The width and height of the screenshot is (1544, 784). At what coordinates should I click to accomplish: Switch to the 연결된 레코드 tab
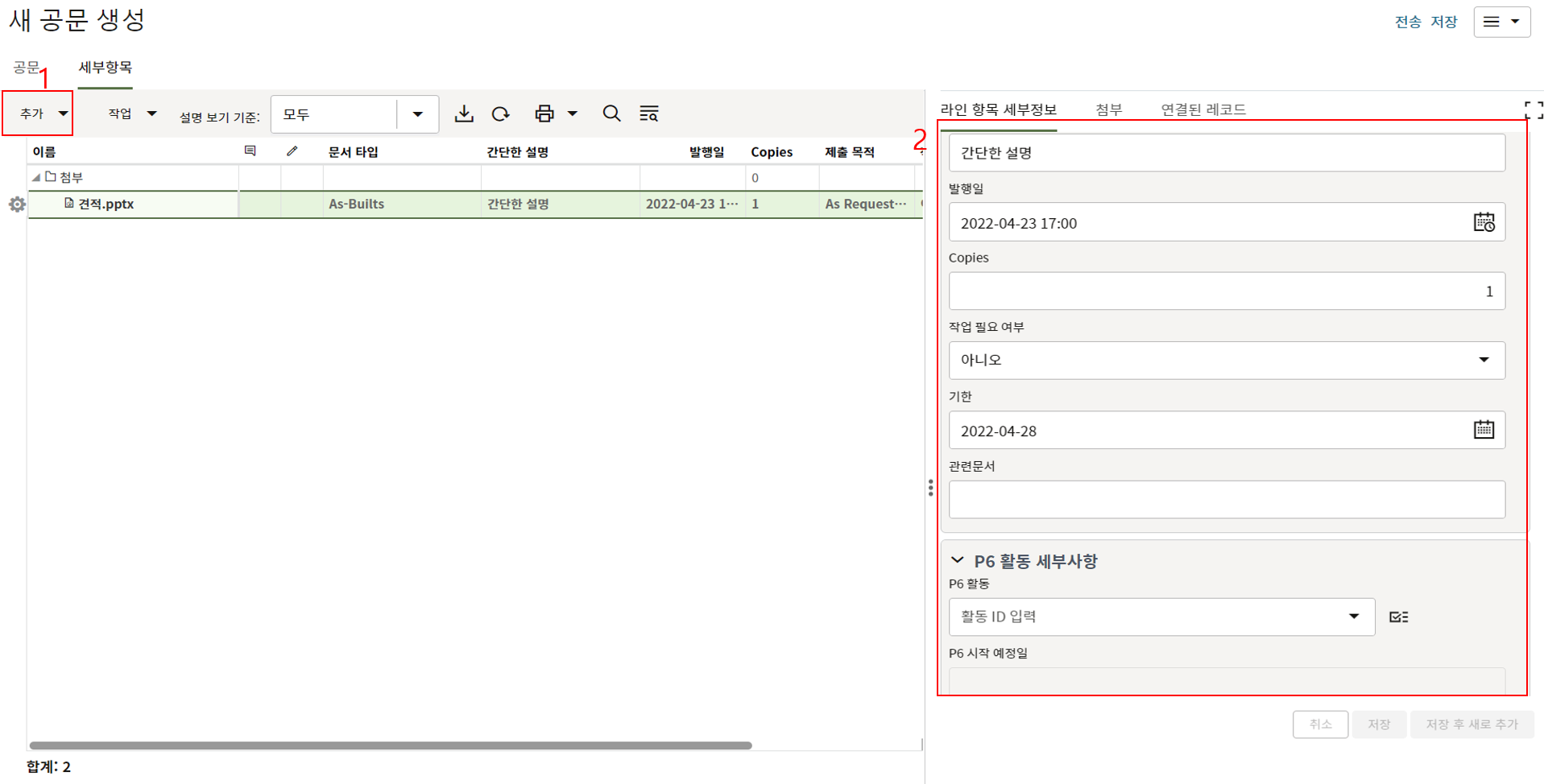pos(1202,109)
